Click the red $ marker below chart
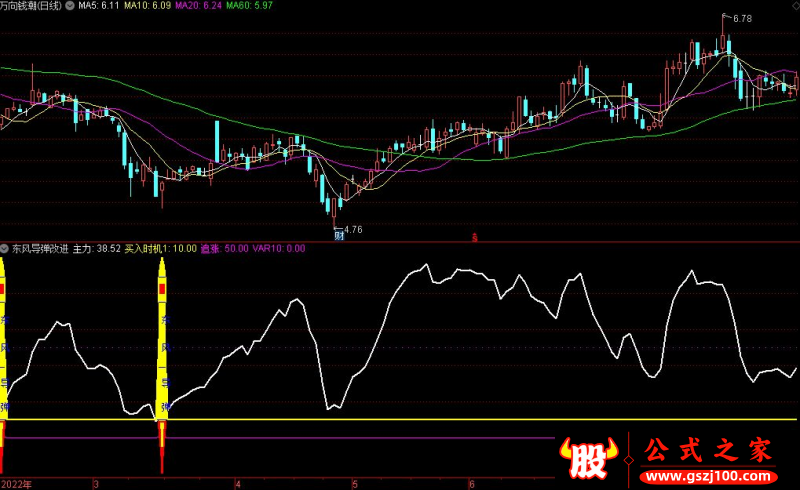The image size is (800, 490). pos(474,237)
